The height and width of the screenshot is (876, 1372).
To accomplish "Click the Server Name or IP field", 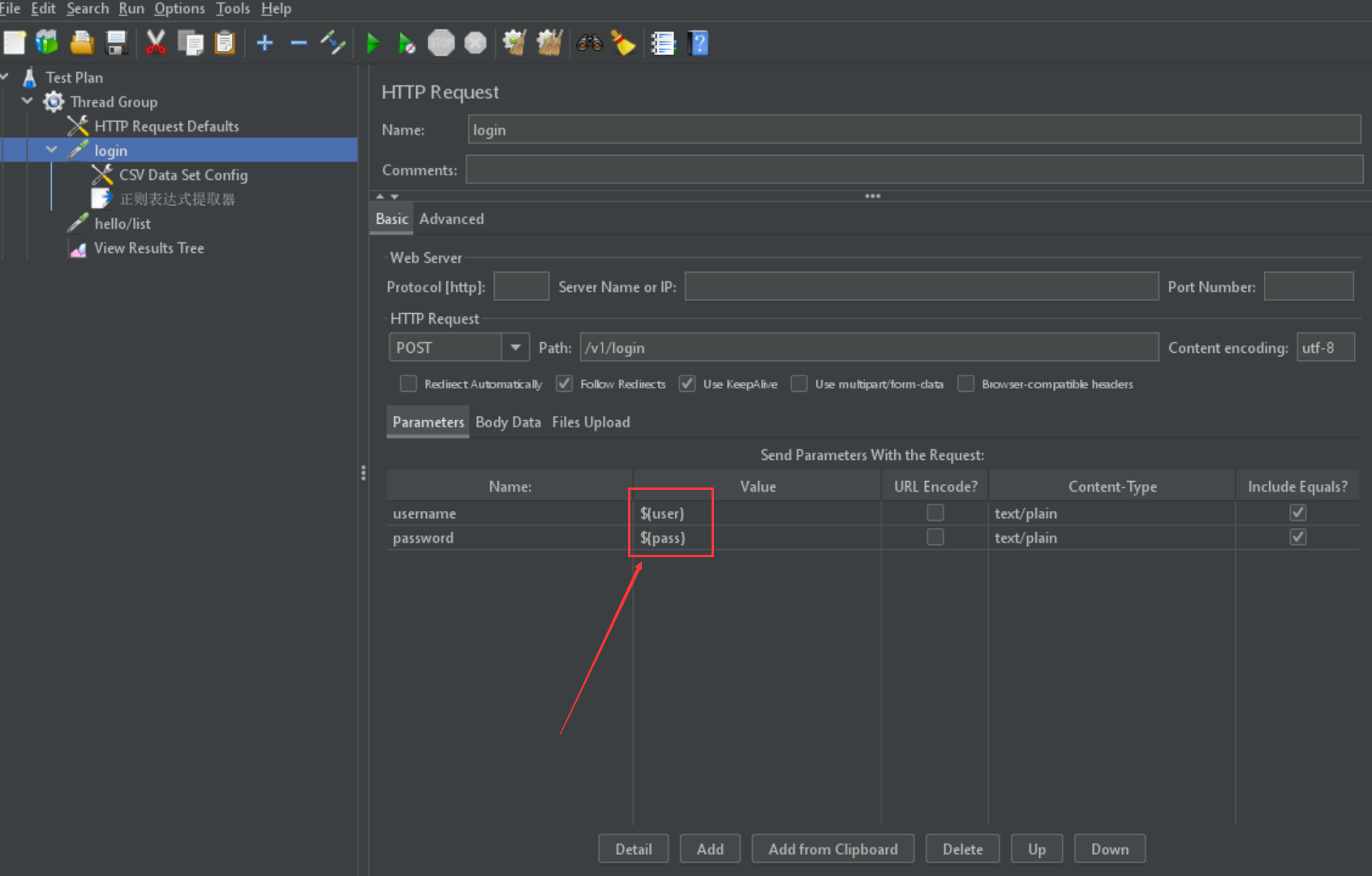I will (922, 286).
